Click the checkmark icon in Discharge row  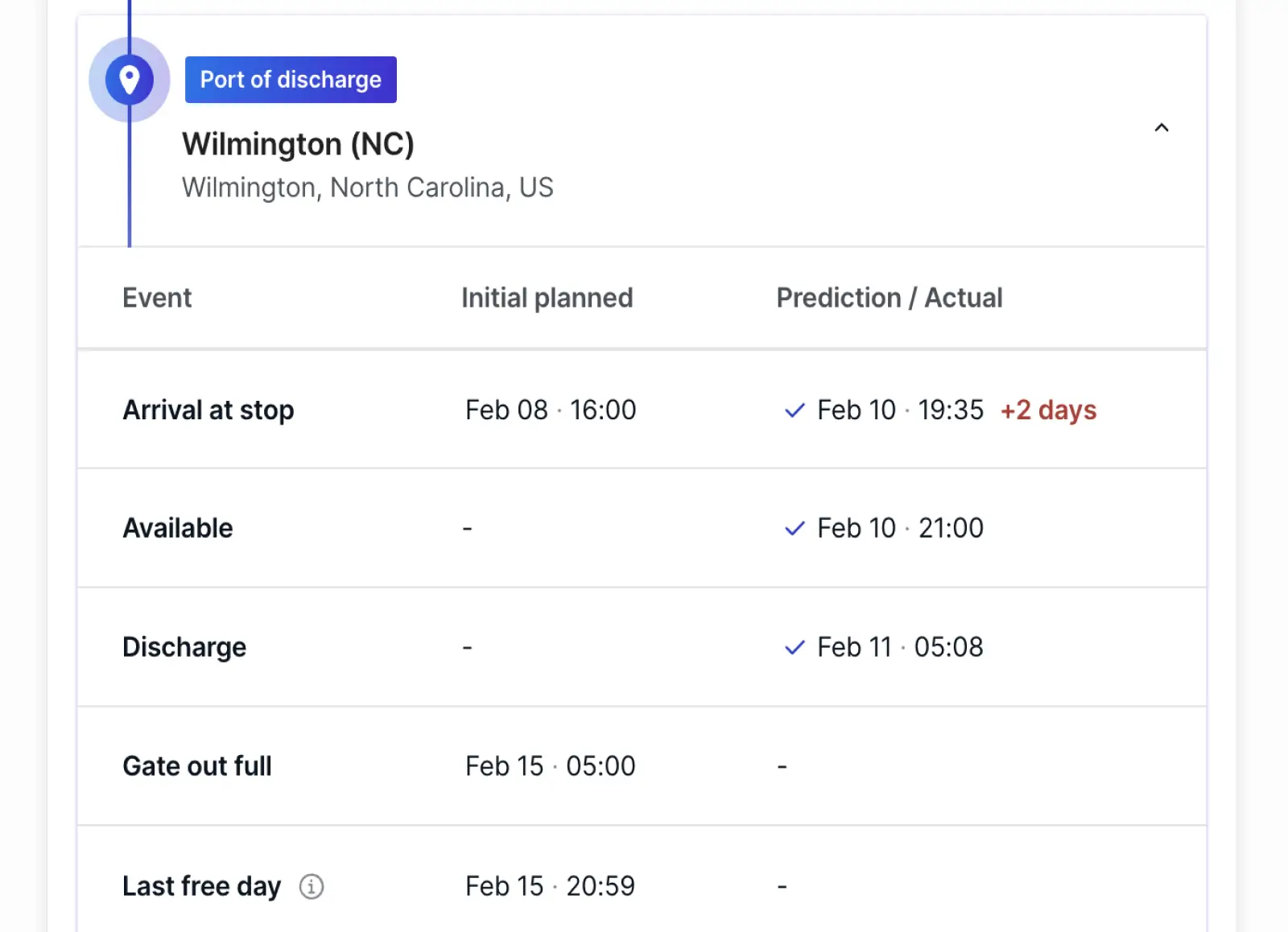click(795, 648)
